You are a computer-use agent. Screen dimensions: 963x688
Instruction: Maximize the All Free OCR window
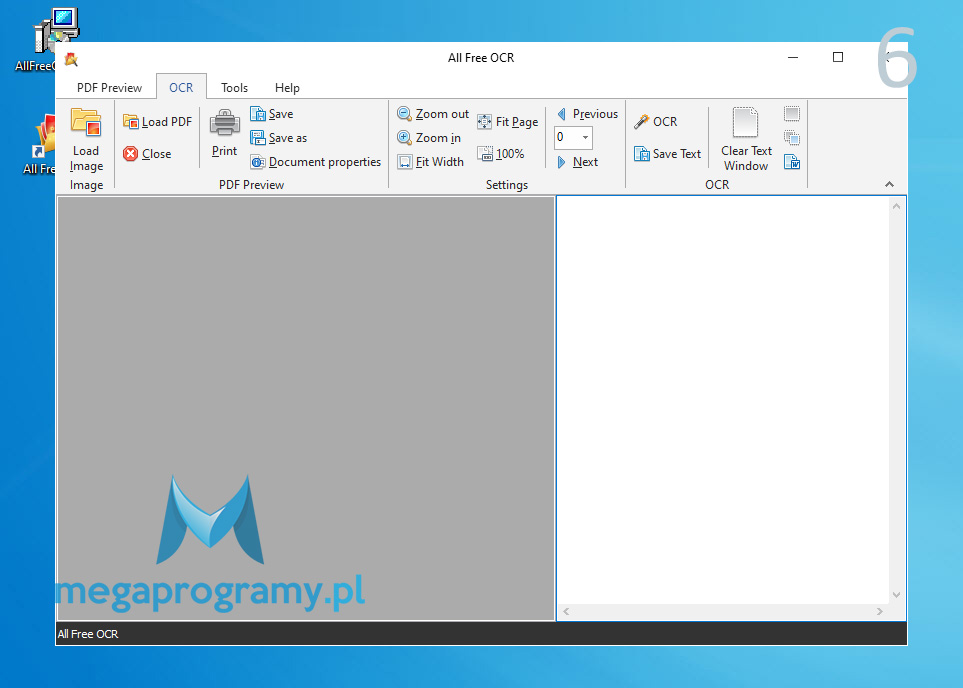pyautogui.click(x=838, y=57)
